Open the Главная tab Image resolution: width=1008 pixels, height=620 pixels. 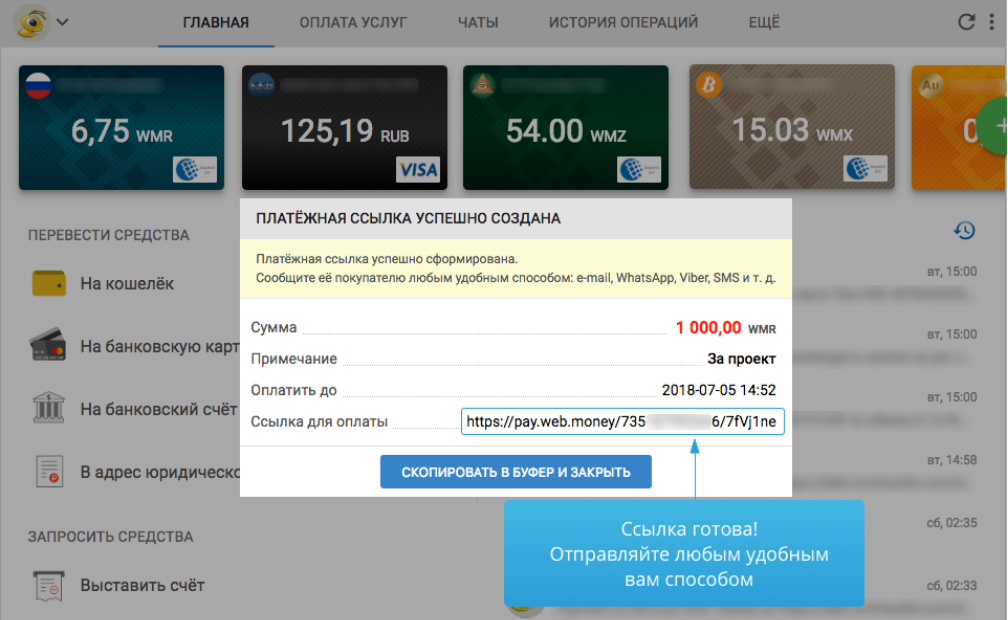click(x=216, y=22)
